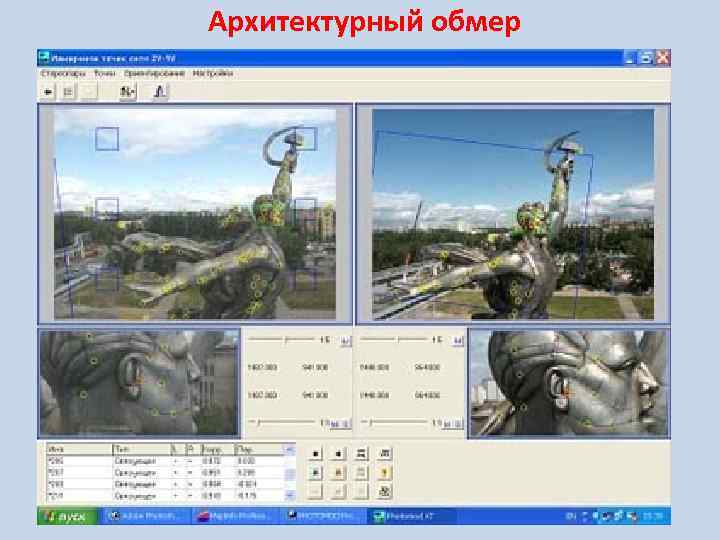This screenshot has height=540, width=720.
Task: Switch to Adobe Photoshop in the taskbar
Action: pos(147,517)
